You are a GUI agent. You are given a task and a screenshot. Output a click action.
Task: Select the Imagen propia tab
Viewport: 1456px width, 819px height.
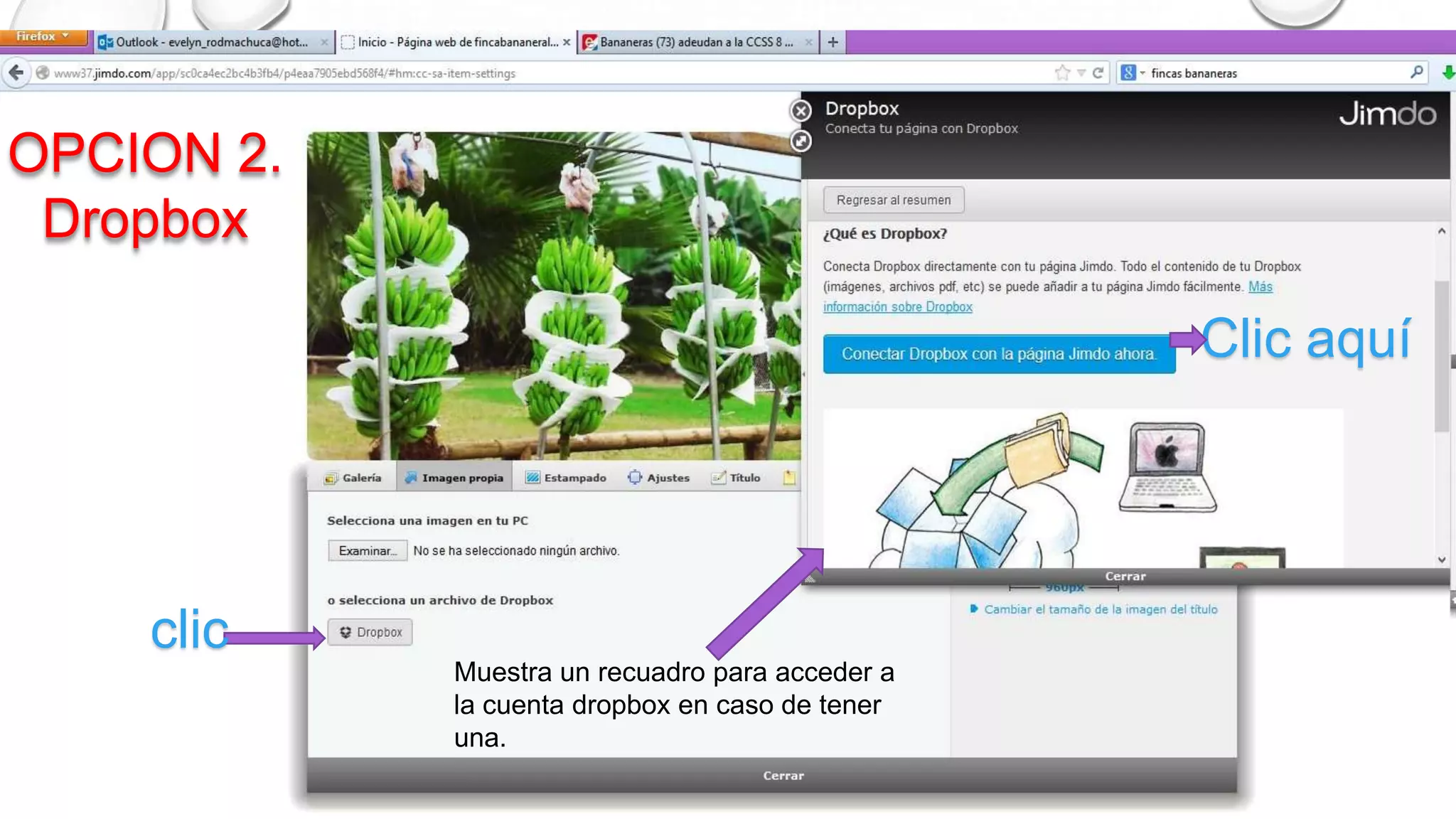454,478
